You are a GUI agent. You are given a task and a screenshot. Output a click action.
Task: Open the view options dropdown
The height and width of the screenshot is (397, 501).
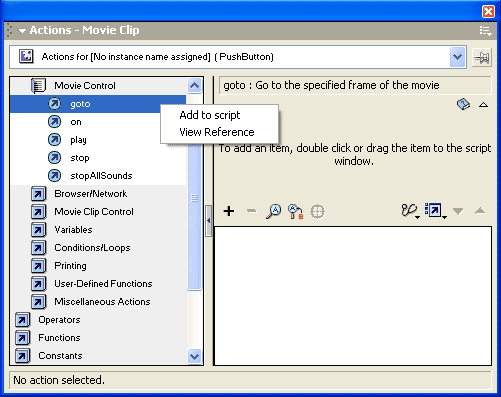(435, 211)
